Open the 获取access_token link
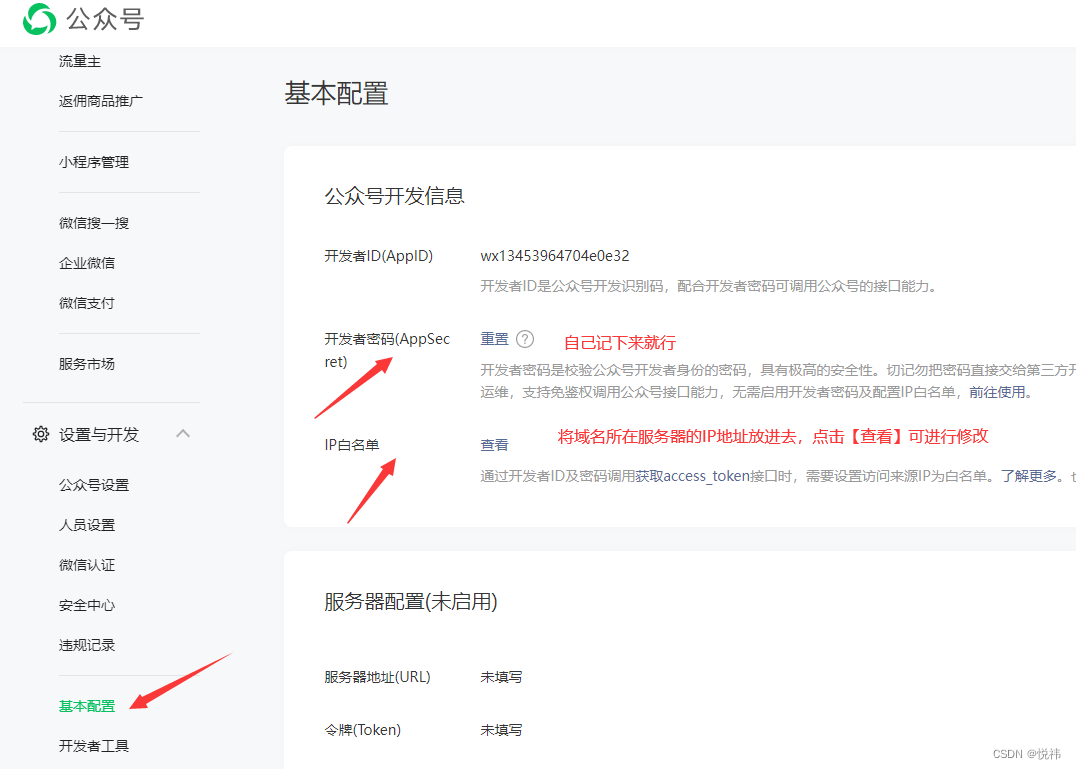The width and height of the screenshot is (1076, 769). click(x=692, y=476)
